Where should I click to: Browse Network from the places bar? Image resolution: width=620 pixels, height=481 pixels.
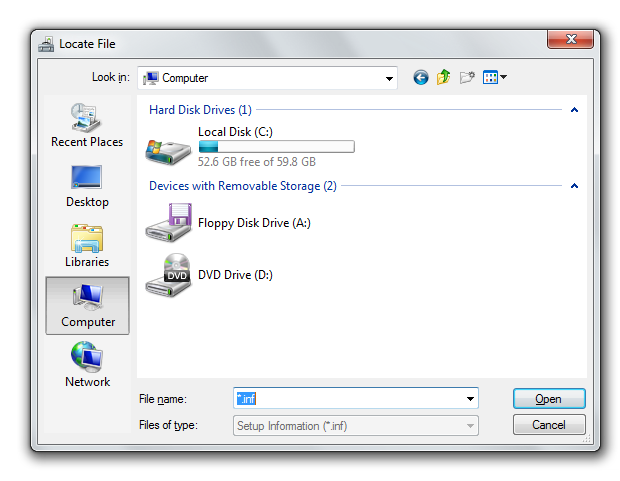87,364
